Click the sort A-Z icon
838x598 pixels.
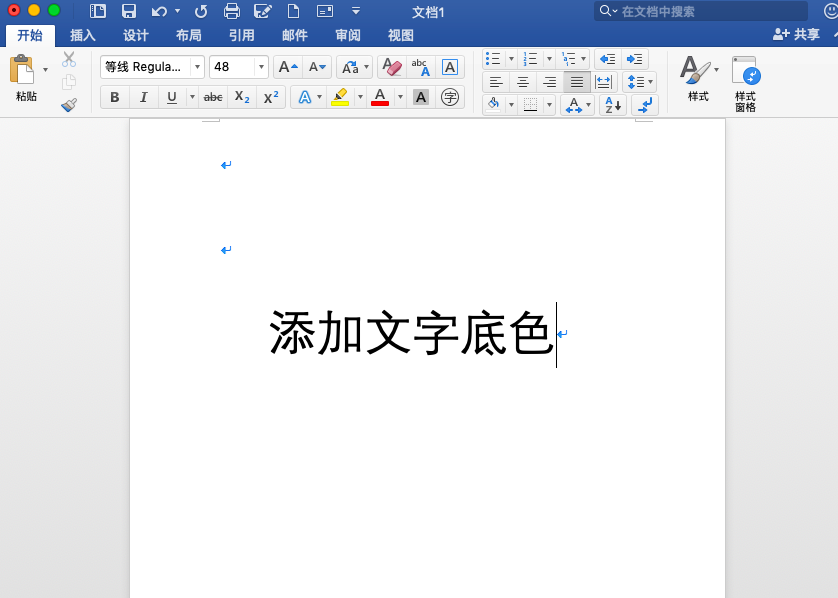[612, 105]
